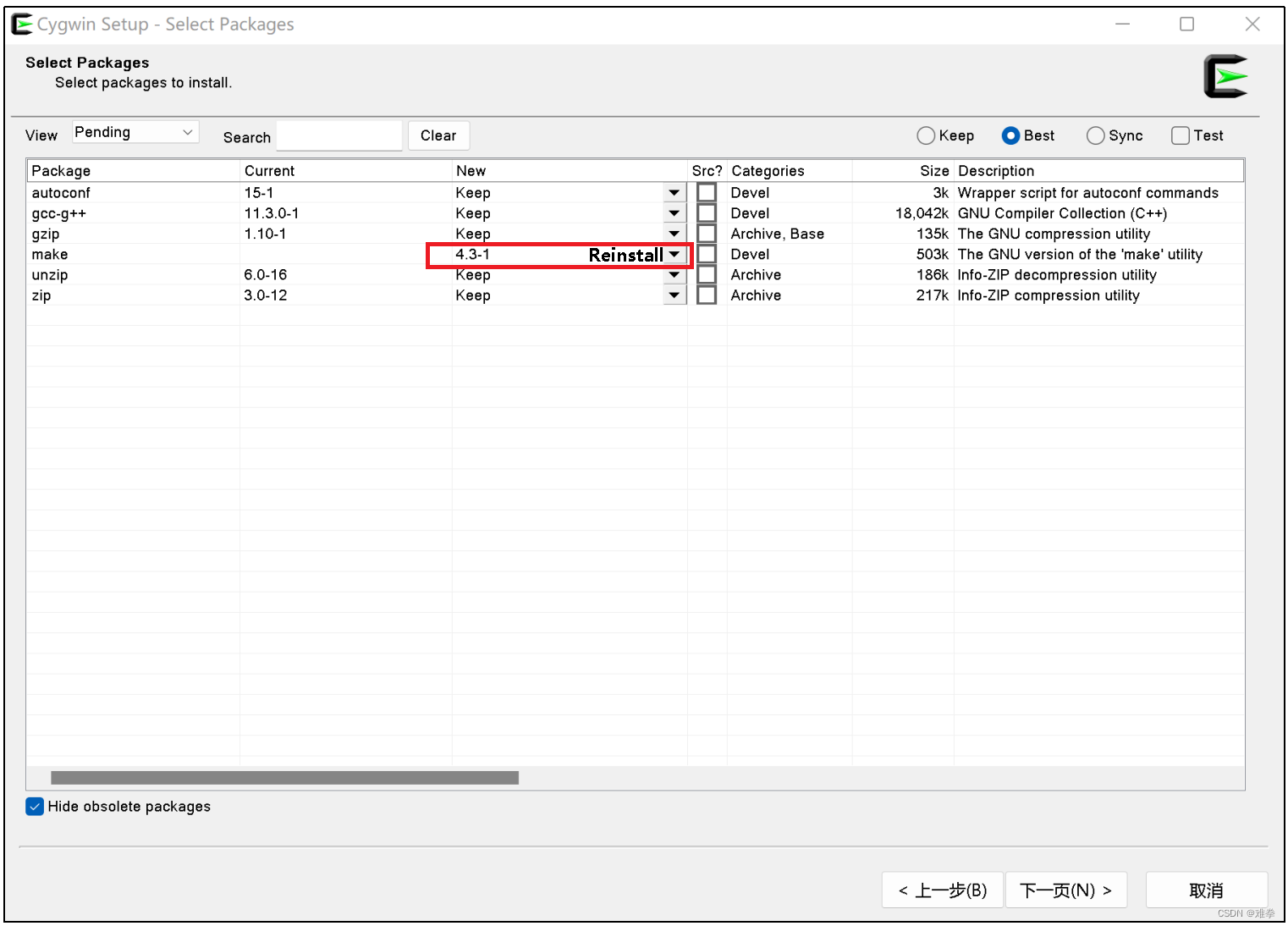Click the 18,042k size value
1288x926 pixels.
click(922, 213)
